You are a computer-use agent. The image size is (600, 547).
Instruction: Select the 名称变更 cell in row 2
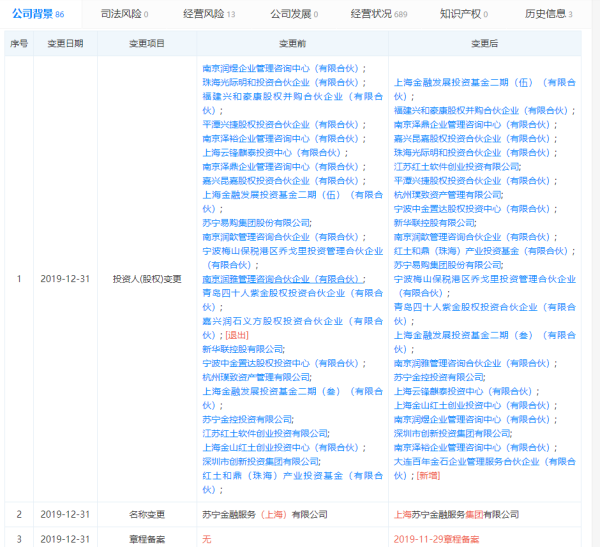pos(147,514)
